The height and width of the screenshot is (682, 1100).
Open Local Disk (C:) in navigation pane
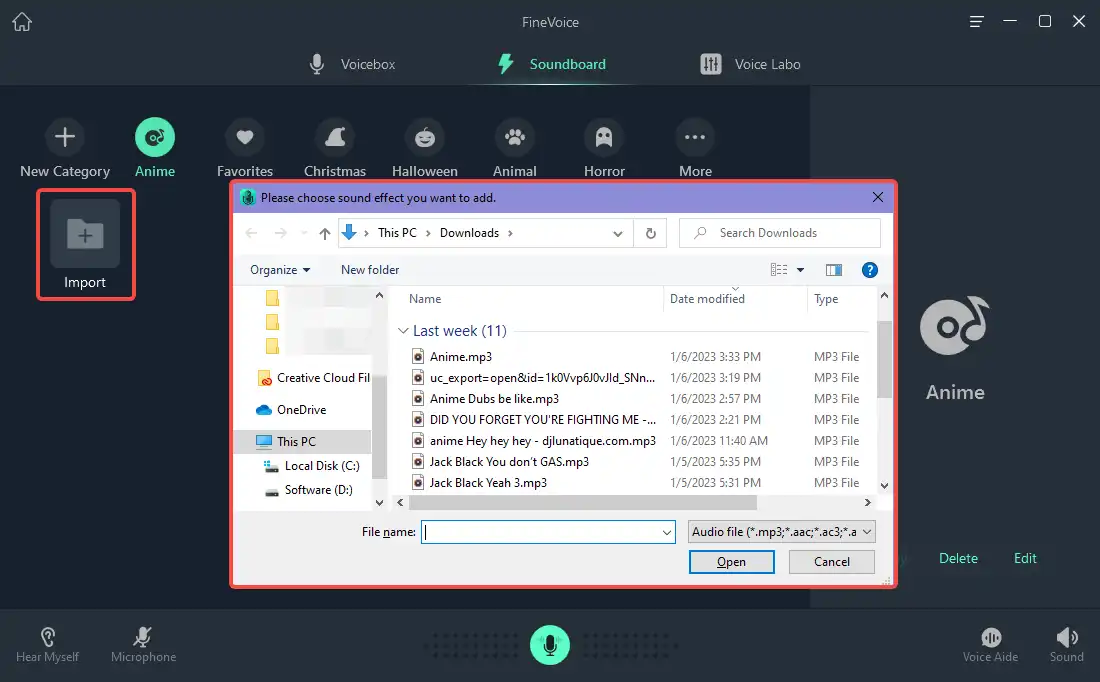click(311, 466)
